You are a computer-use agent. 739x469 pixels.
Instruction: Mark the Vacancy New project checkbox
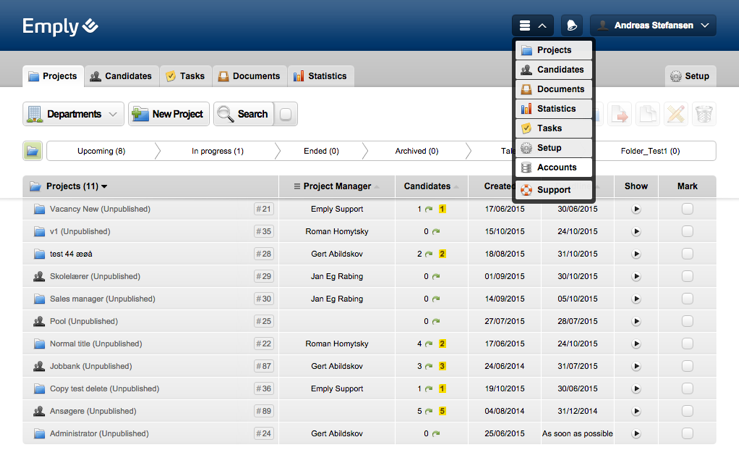pyautogui.click(x=687, y=209)
